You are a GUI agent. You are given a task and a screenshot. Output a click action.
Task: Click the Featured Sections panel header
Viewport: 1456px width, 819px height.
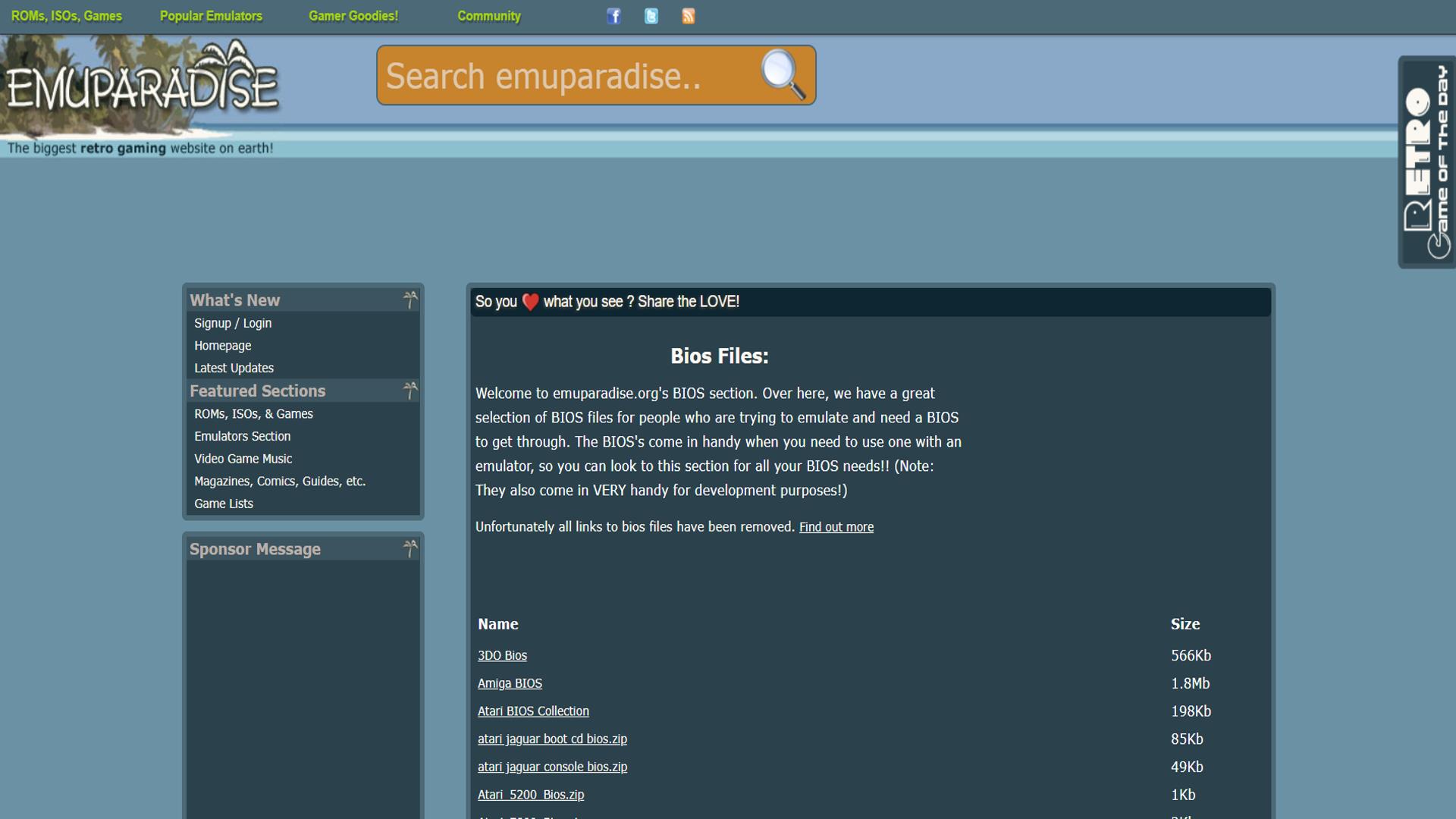pos(303,391)
